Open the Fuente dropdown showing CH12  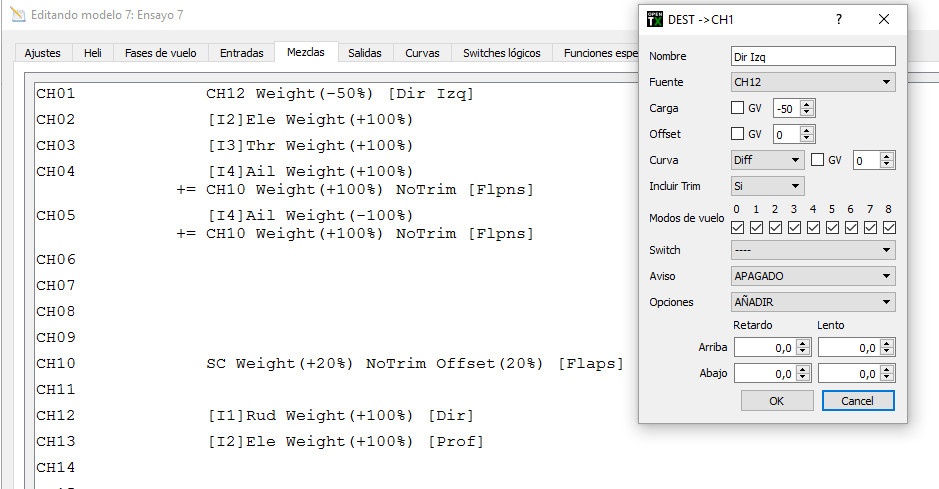[x=813, y=82]
